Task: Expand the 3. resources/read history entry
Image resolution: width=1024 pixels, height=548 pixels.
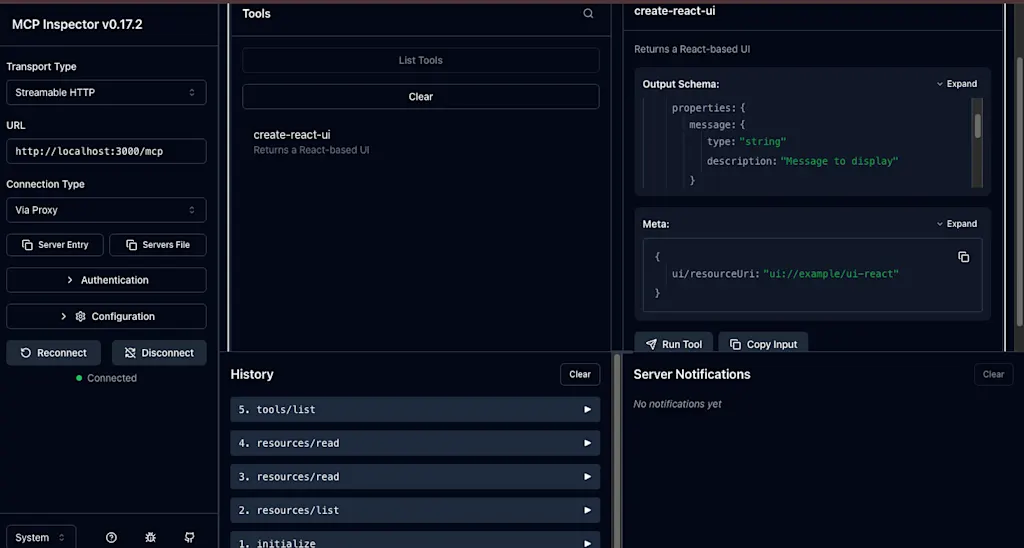Action: (415, 477)
